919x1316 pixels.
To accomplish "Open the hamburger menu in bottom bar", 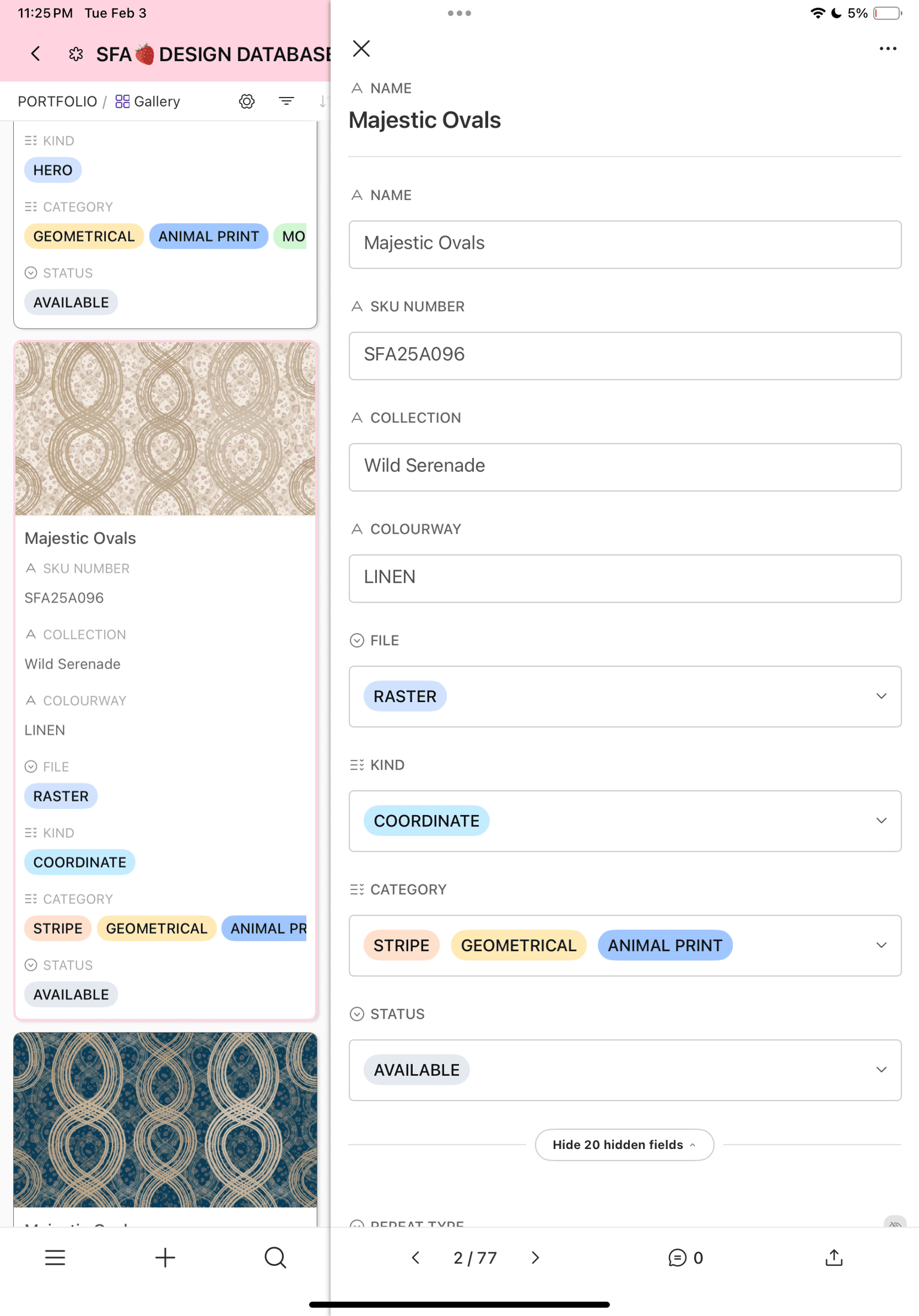I will point(55,1257).
